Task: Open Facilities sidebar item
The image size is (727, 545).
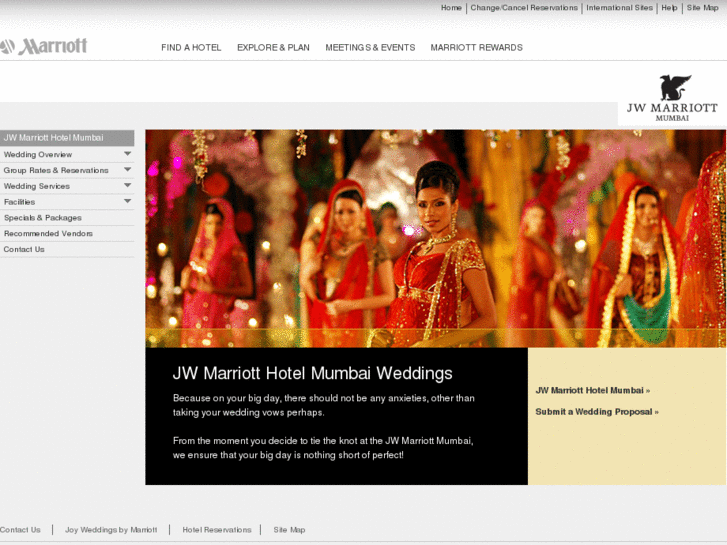Action: coord(19,202)
